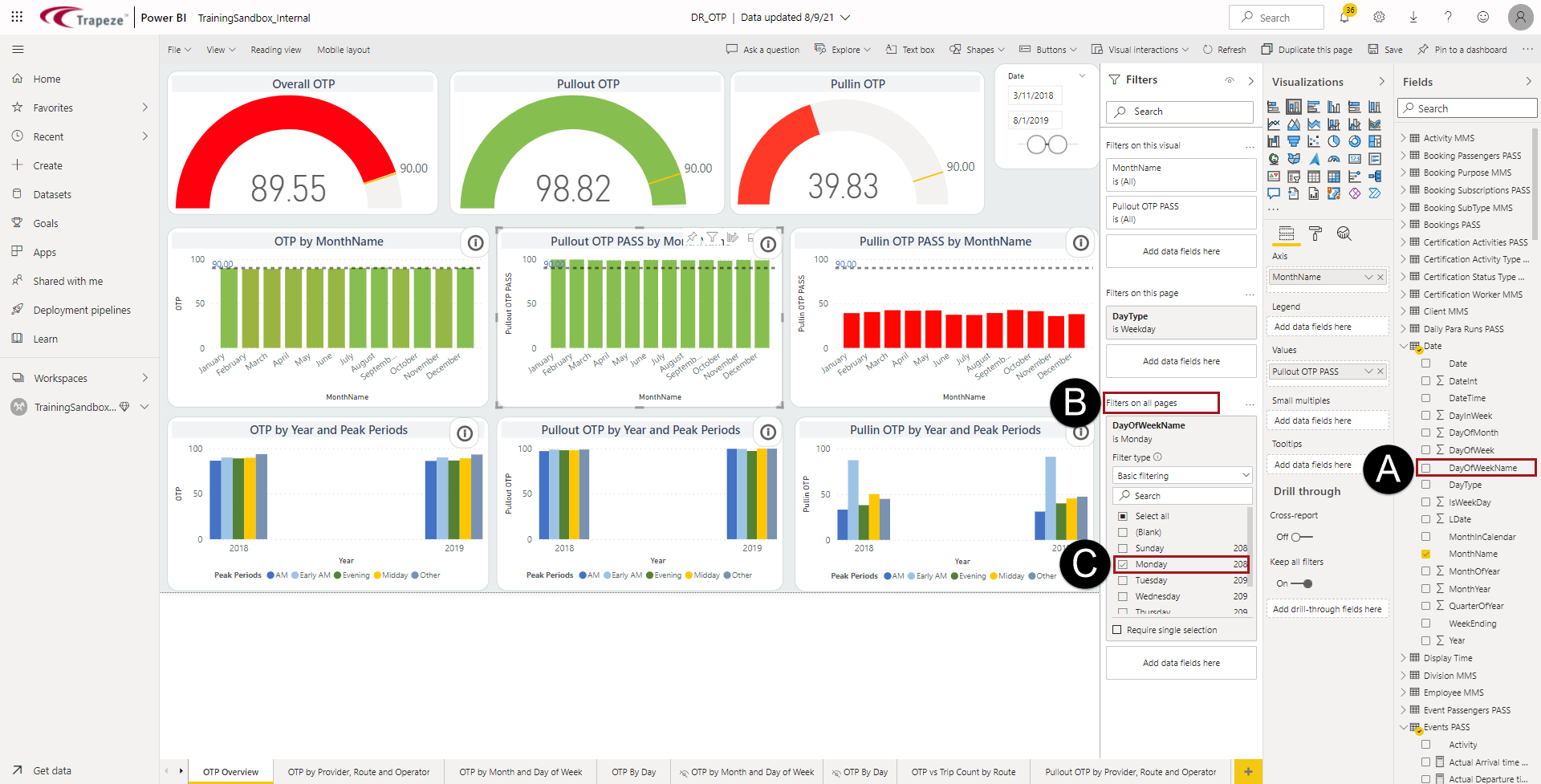This screenshot has width=1541, height=784.
Task: Open the notifications bell icon
Action: pos(1344,17)
